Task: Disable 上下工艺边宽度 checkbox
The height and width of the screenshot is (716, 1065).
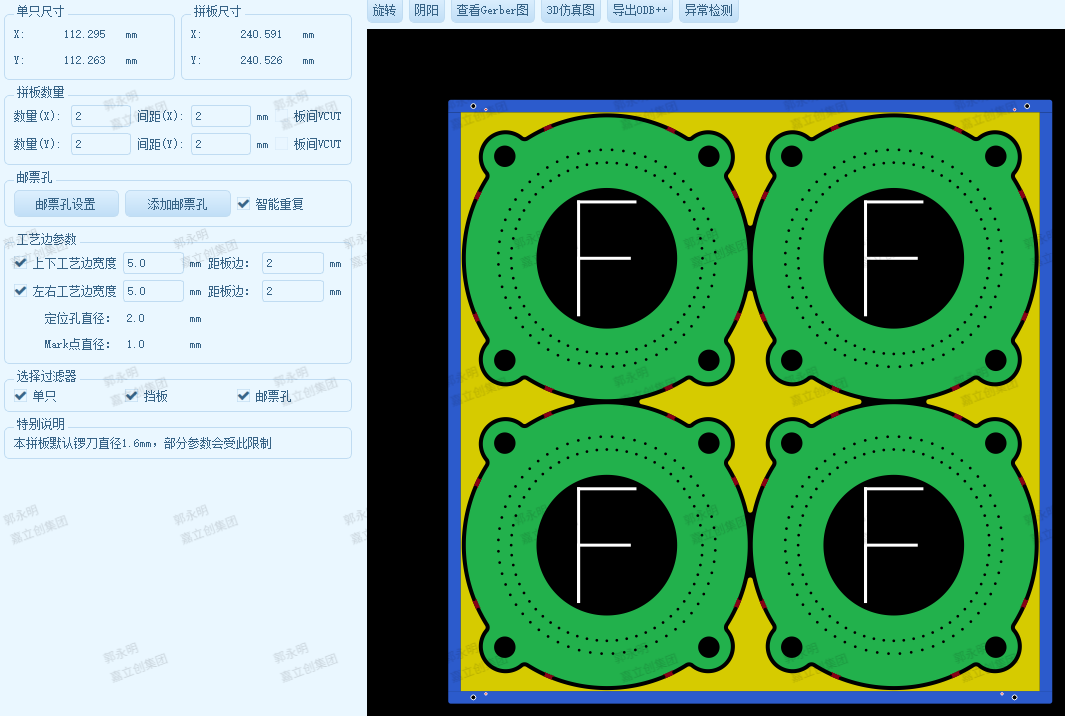Action: click(21, 263)
